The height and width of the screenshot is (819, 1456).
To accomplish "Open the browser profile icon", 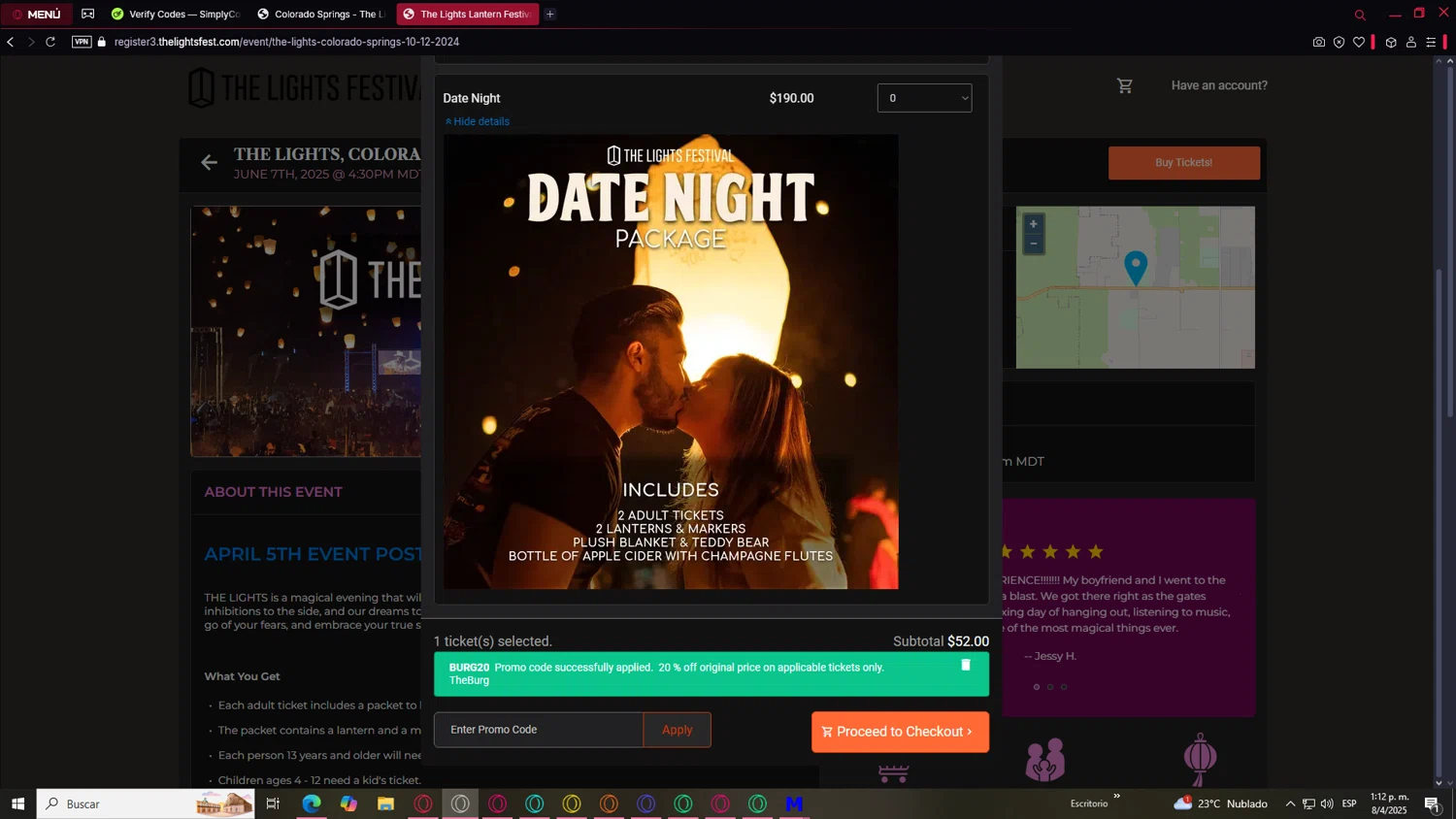I will pyautogui.click(x=1411, y=42).
